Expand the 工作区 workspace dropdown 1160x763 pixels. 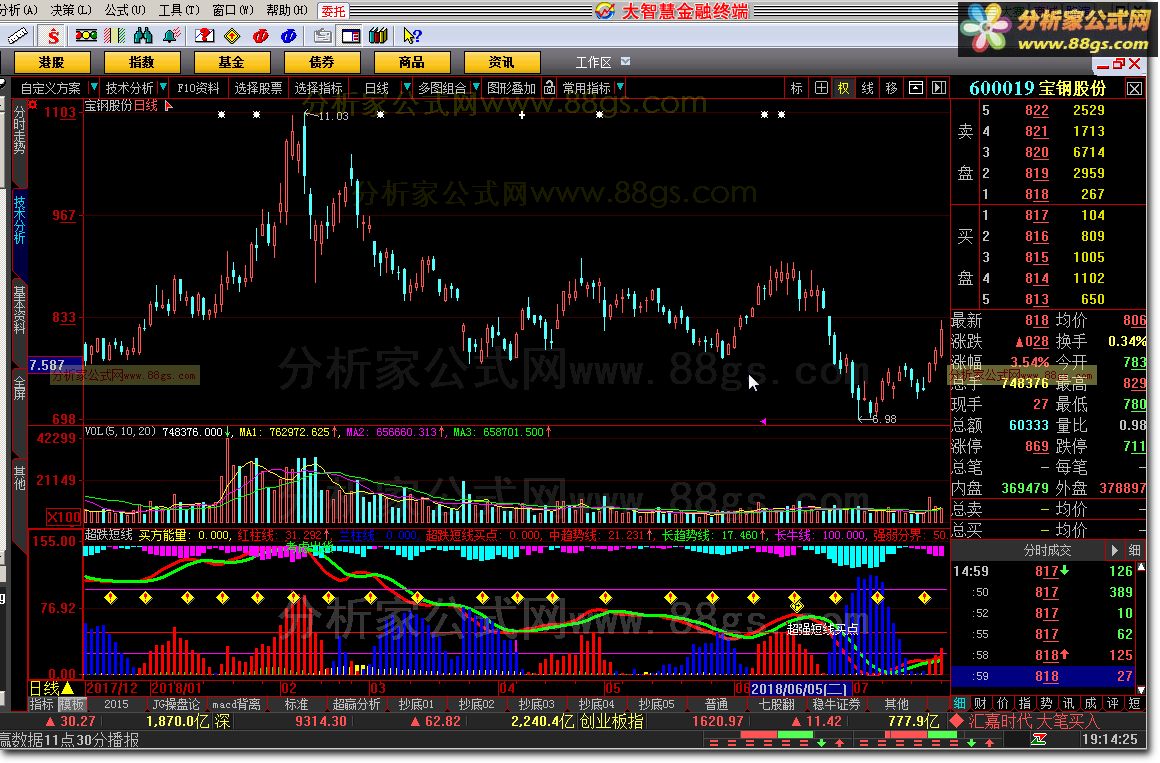point(626,61)
